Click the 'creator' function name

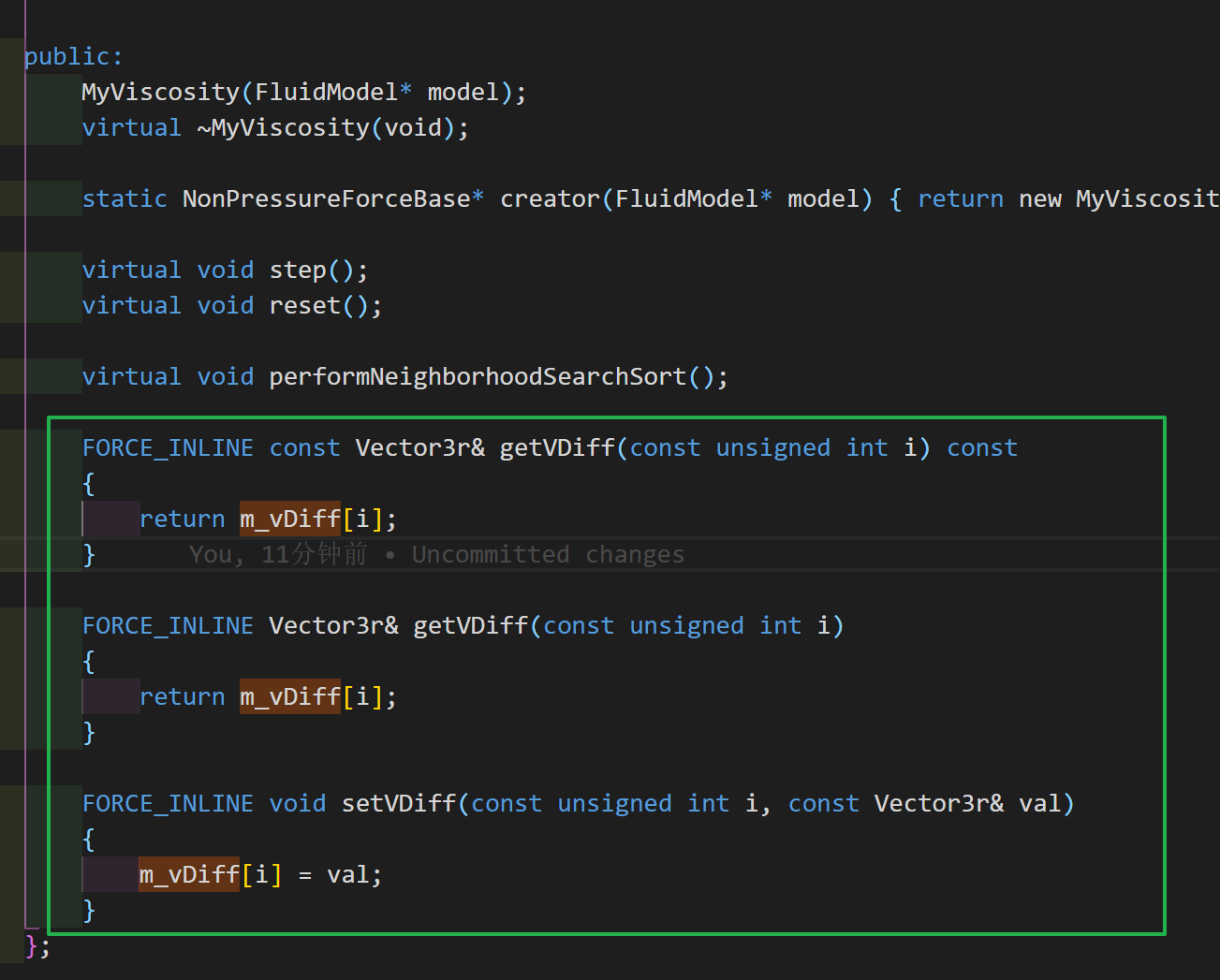click(550, 198)
